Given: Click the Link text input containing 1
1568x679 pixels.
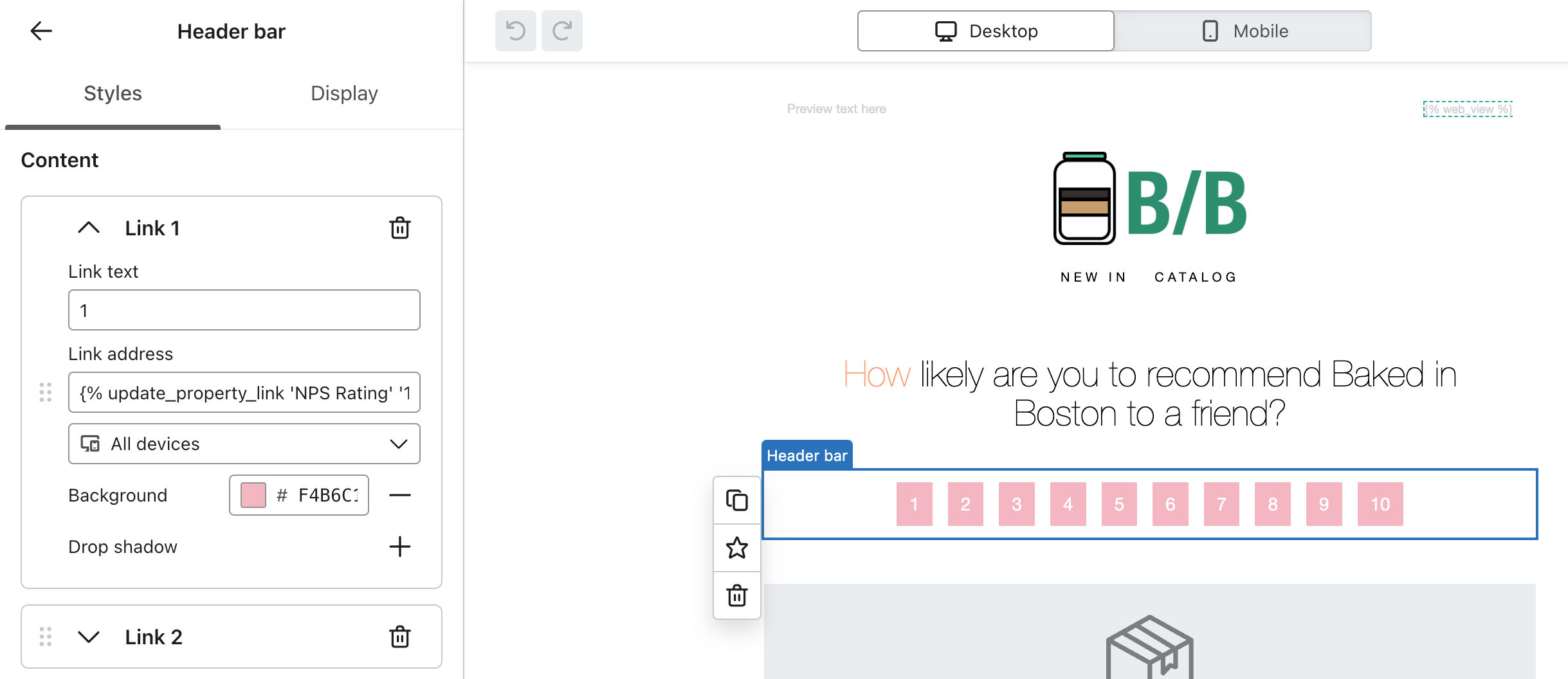Looking at the screenshot, I should point(244,310).
